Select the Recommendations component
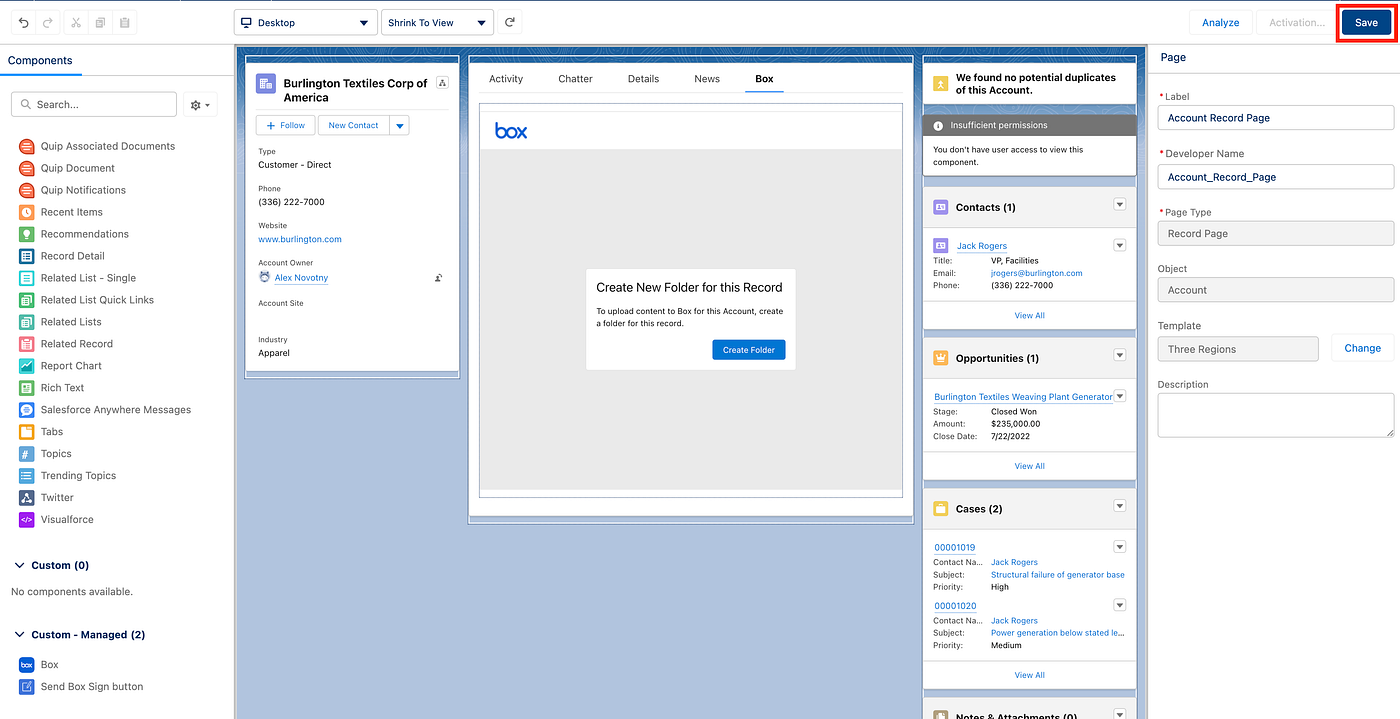Viewport: 1400px width, 719px height. point(74,234)
